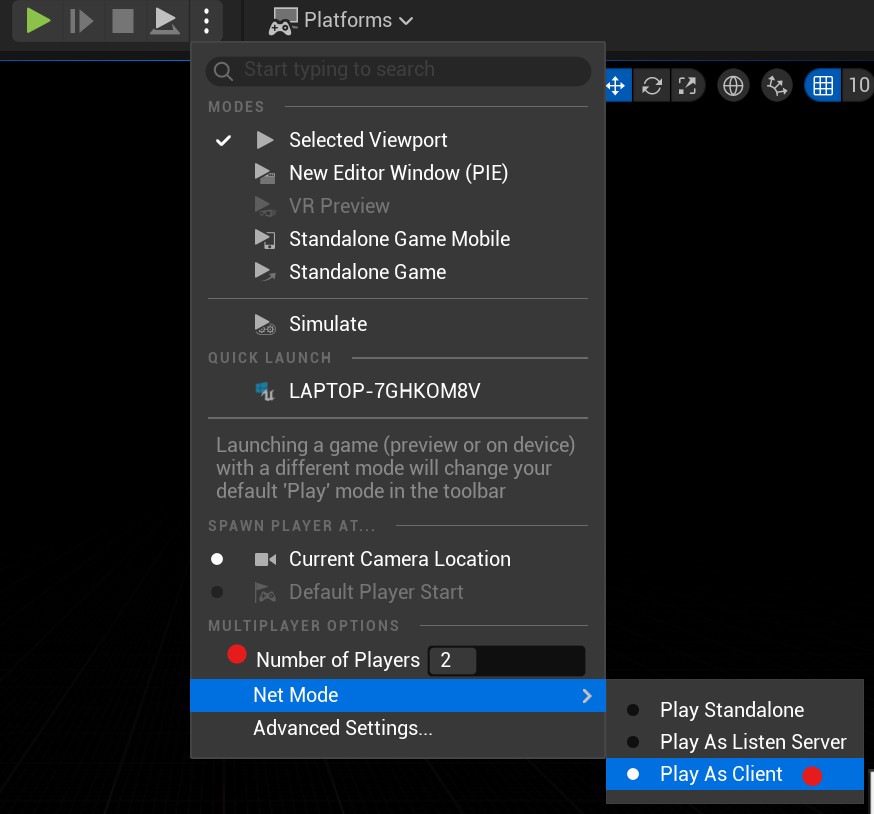
Task: Click the Windows device icon beside LAPTOP-7GHKOM8V
Action: click(x=265, y=391)
